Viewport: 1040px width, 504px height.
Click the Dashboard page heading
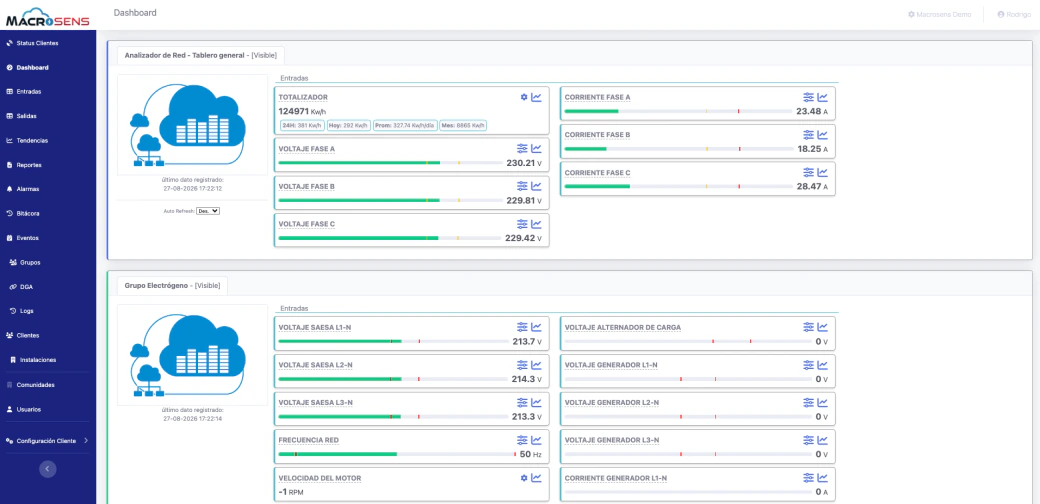click(x=135, y=13)
